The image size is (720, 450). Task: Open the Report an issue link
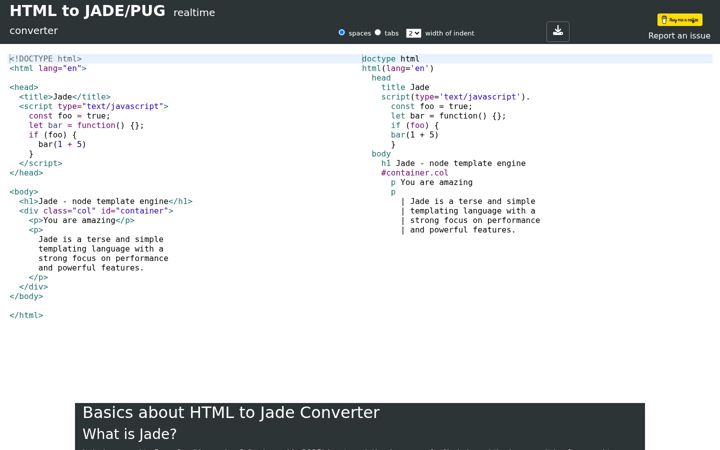[x=679, y=36]
